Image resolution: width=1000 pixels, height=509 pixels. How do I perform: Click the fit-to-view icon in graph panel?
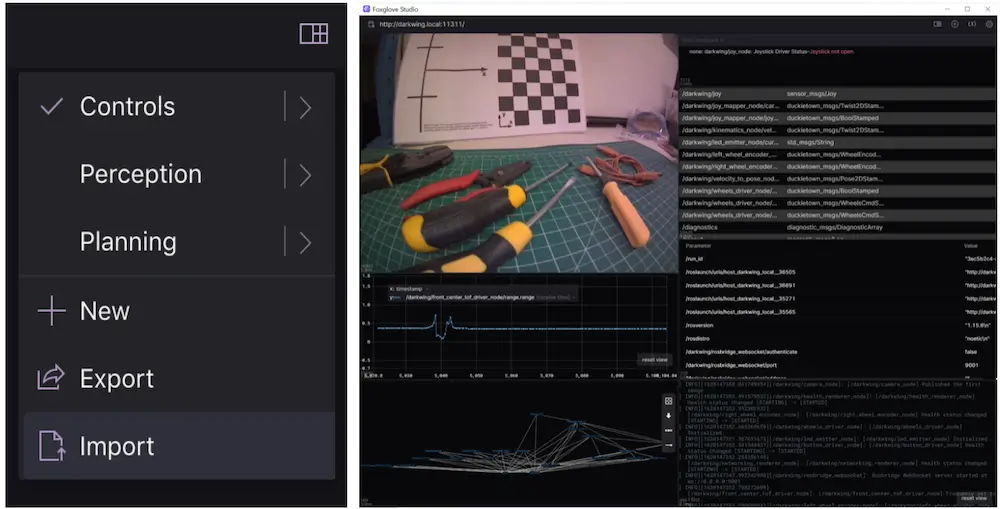tap(668, 401)
